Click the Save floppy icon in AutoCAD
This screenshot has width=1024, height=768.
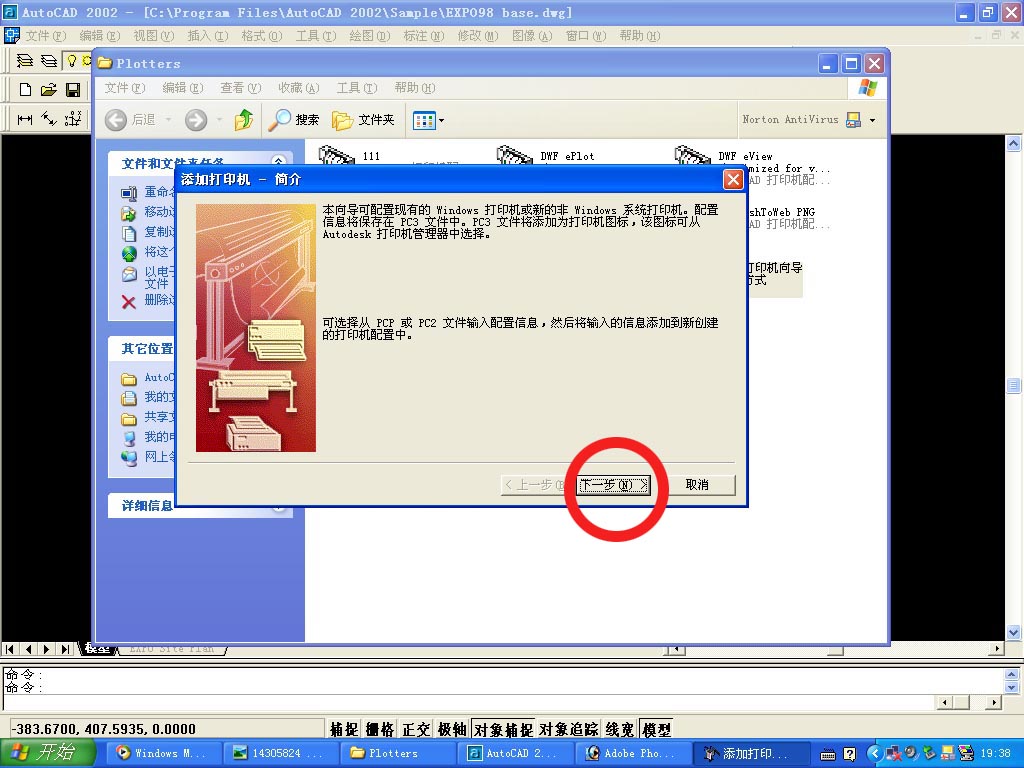[73, 89]
